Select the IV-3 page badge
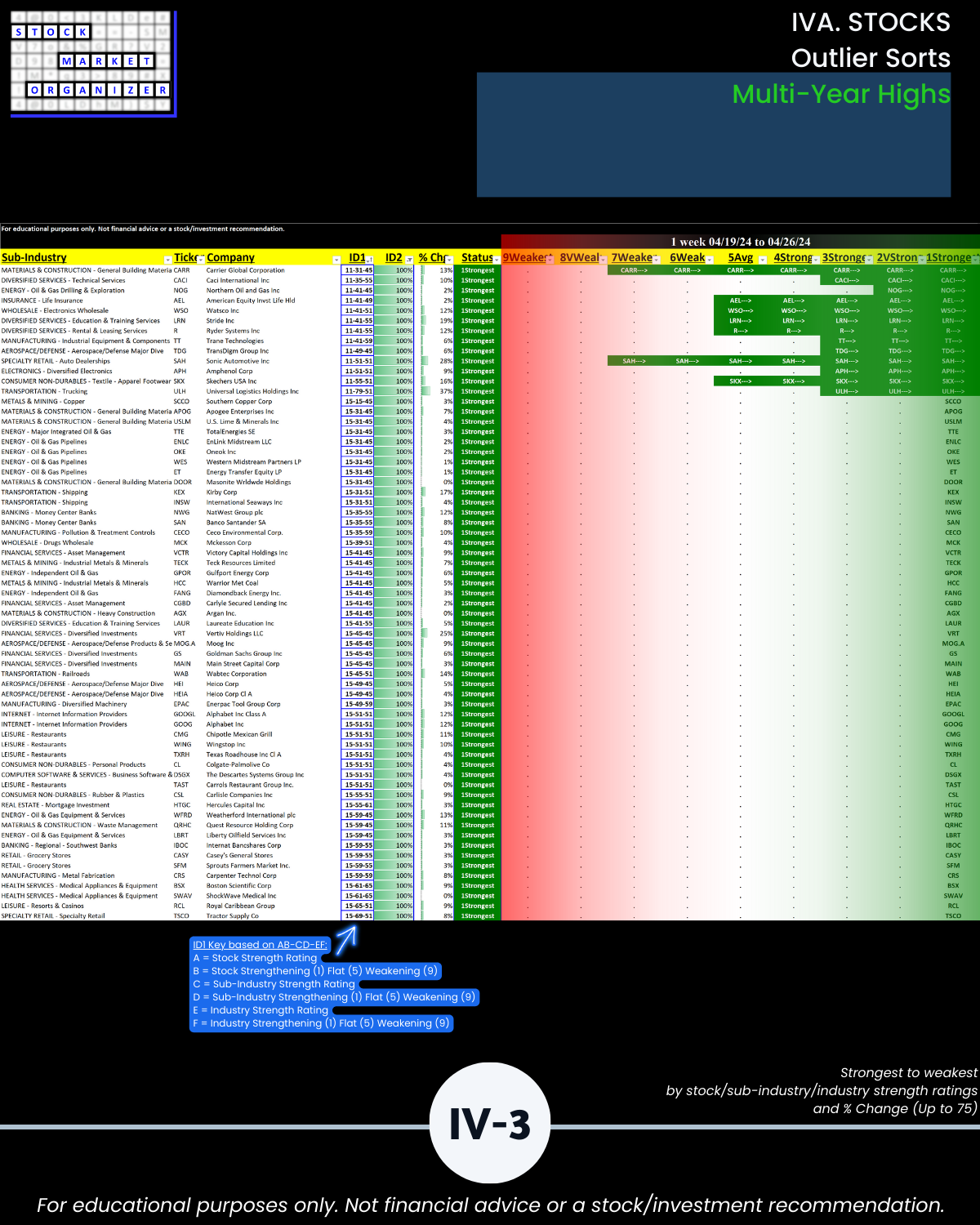 coord(490,1124)
